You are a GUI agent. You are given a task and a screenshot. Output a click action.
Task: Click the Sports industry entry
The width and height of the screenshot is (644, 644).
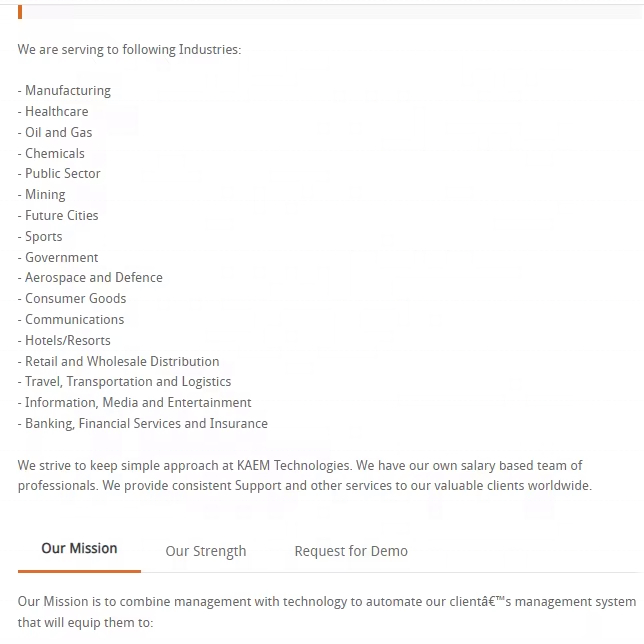43,237
